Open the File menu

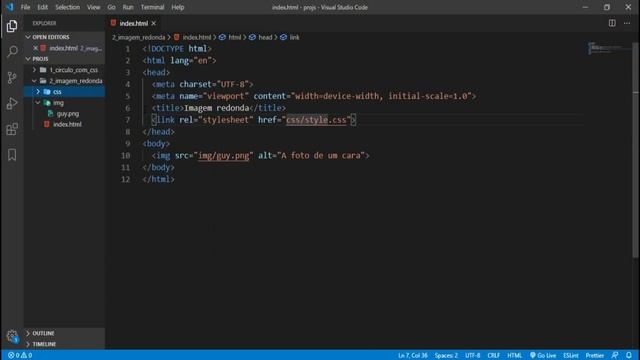tap(25, 7)
